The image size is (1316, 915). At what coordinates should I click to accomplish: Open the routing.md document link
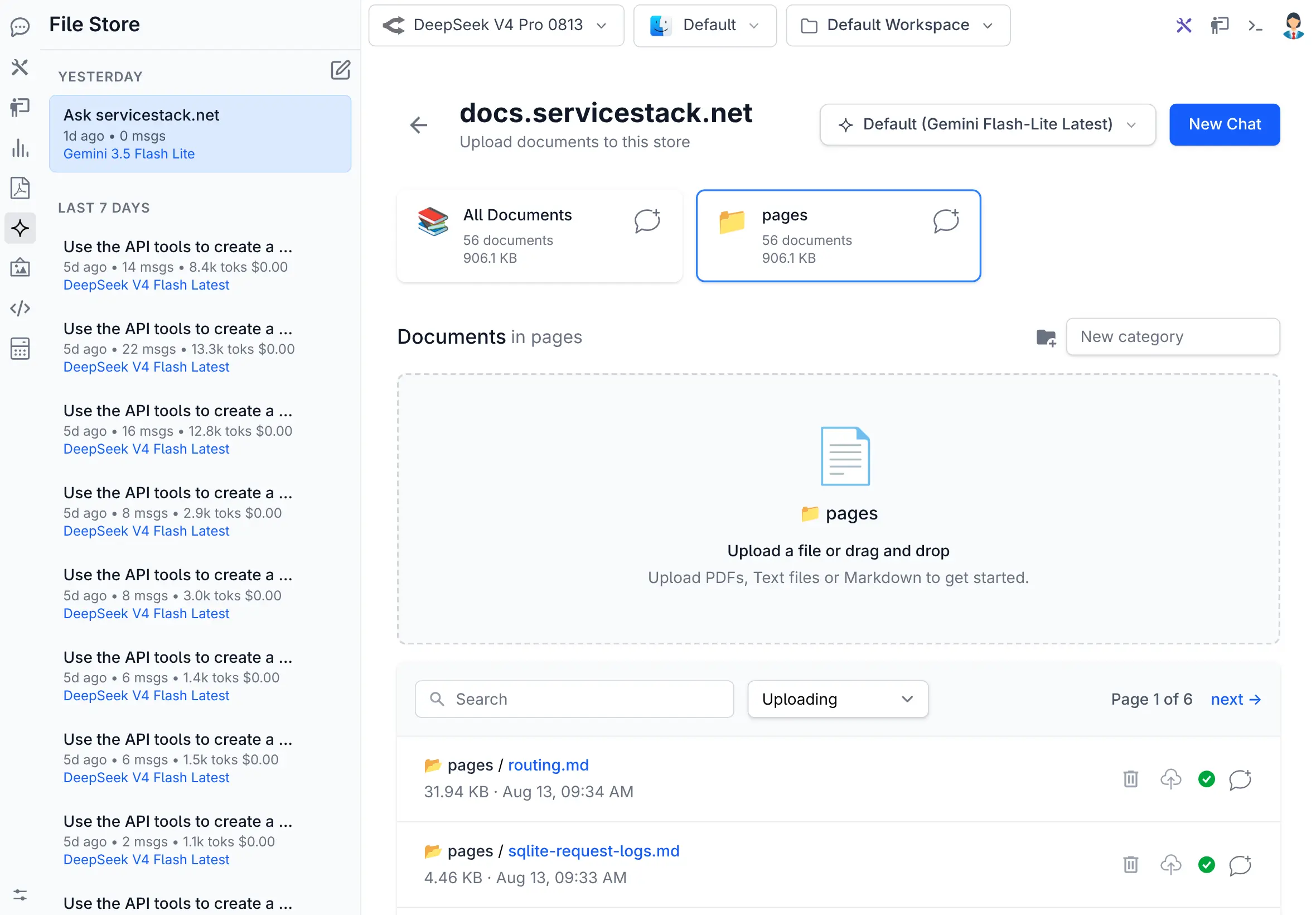[x=548, y=765]
